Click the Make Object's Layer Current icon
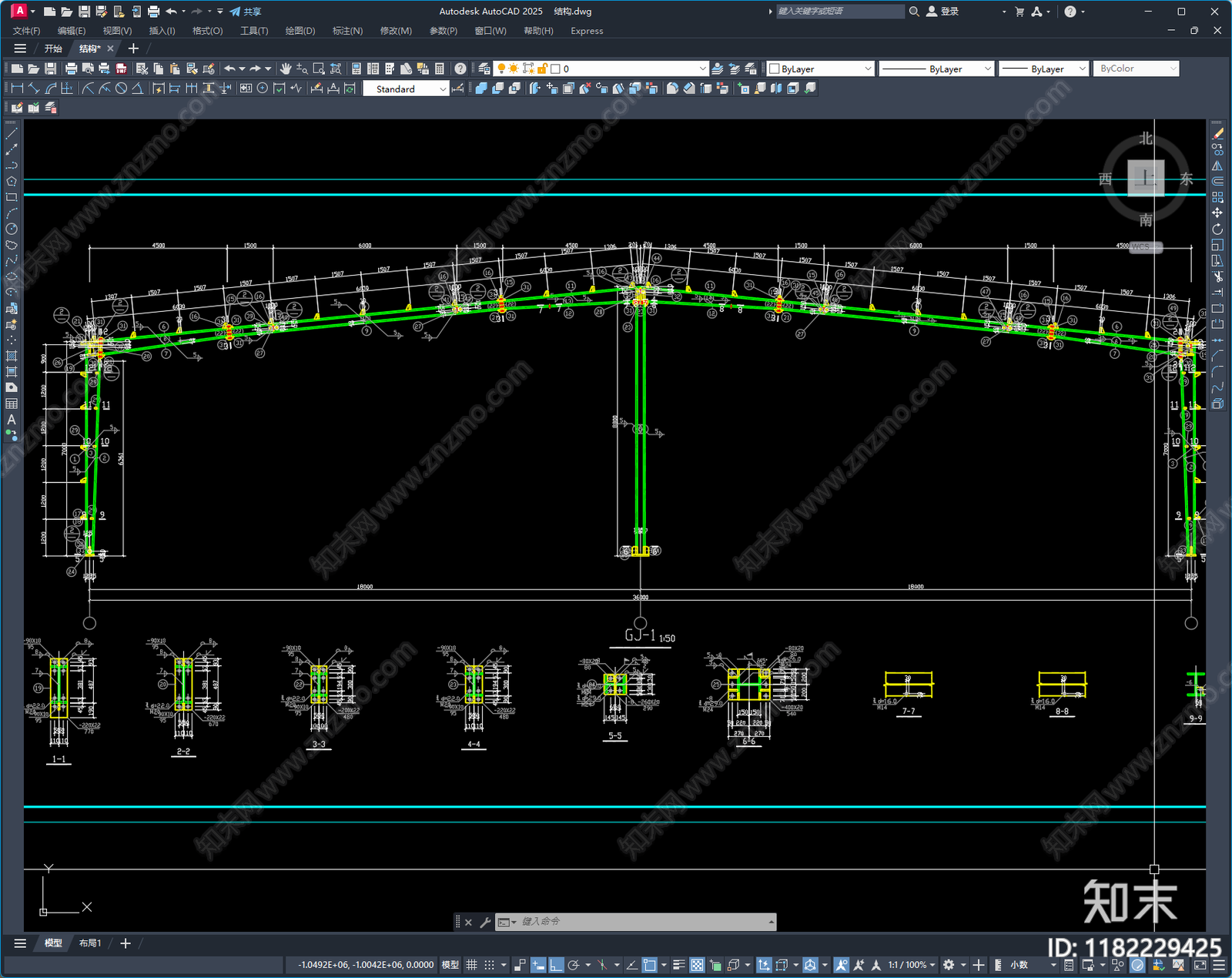 (718, 69)
